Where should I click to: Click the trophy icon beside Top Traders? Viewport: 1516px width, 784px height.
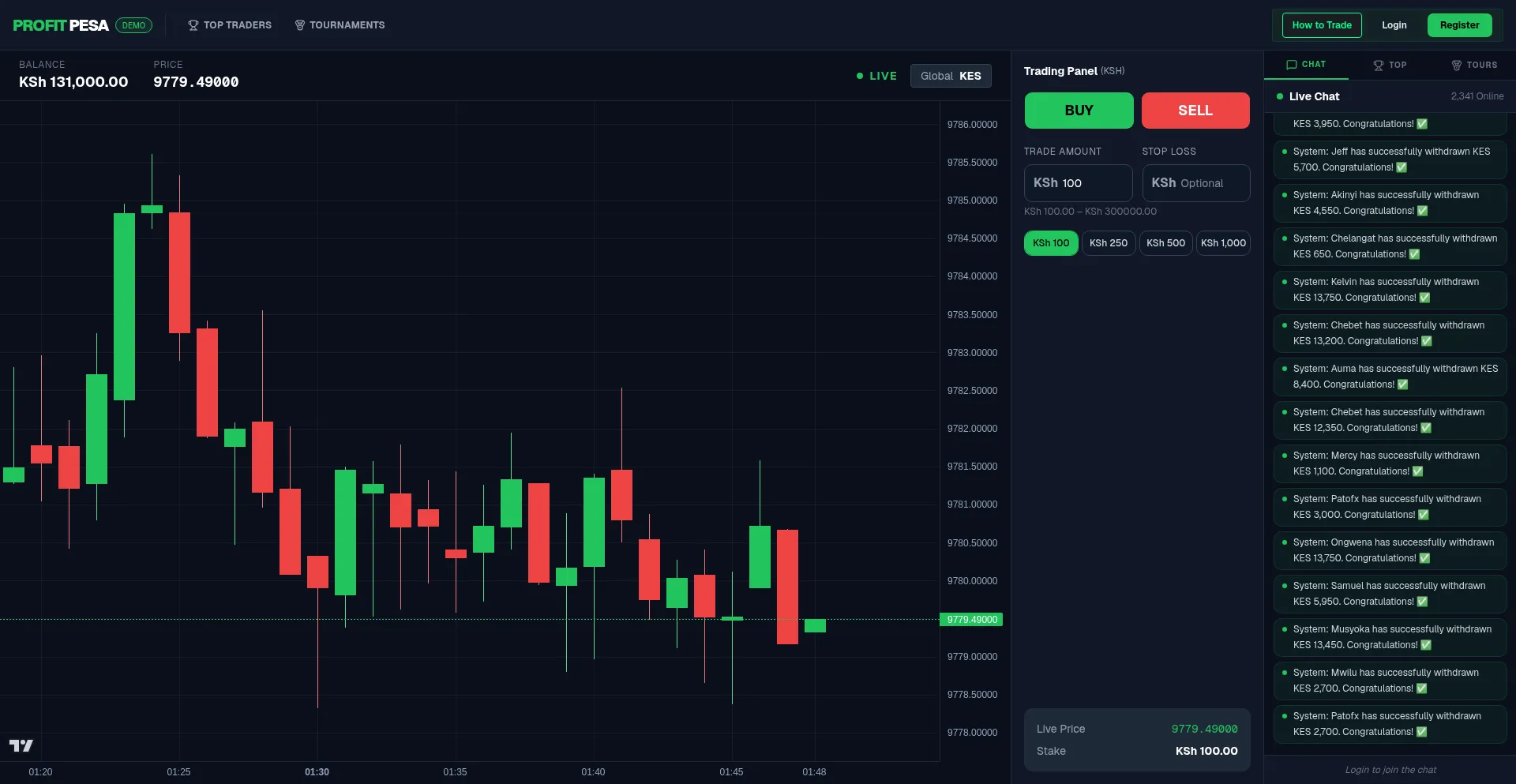click(193, 25)
